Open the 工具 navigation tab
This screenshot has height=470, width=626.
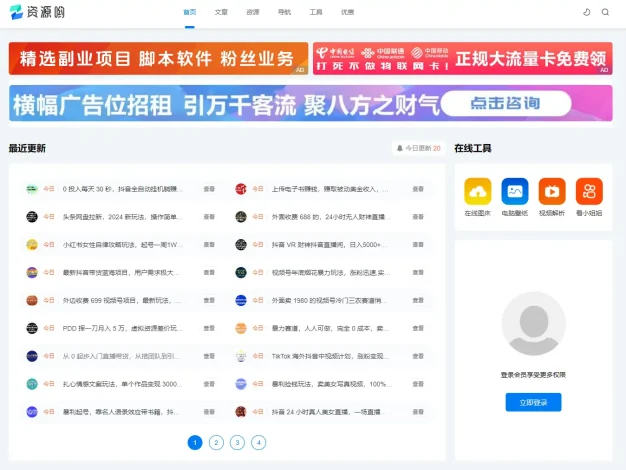pyautogui.click(x=316, y=12)
